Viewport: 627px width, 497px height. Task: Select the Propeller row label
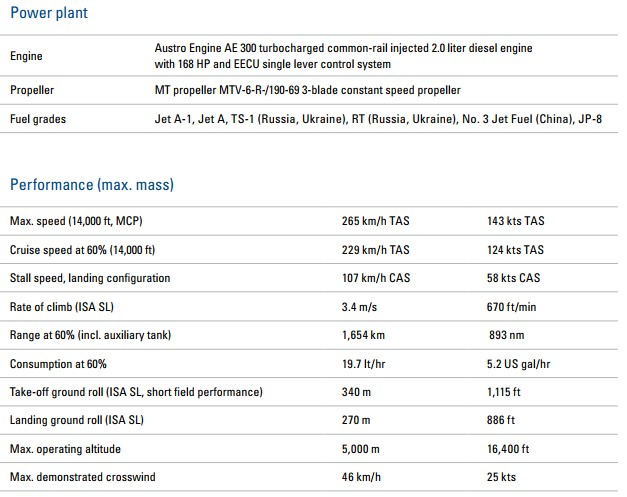tap(32, 90)
